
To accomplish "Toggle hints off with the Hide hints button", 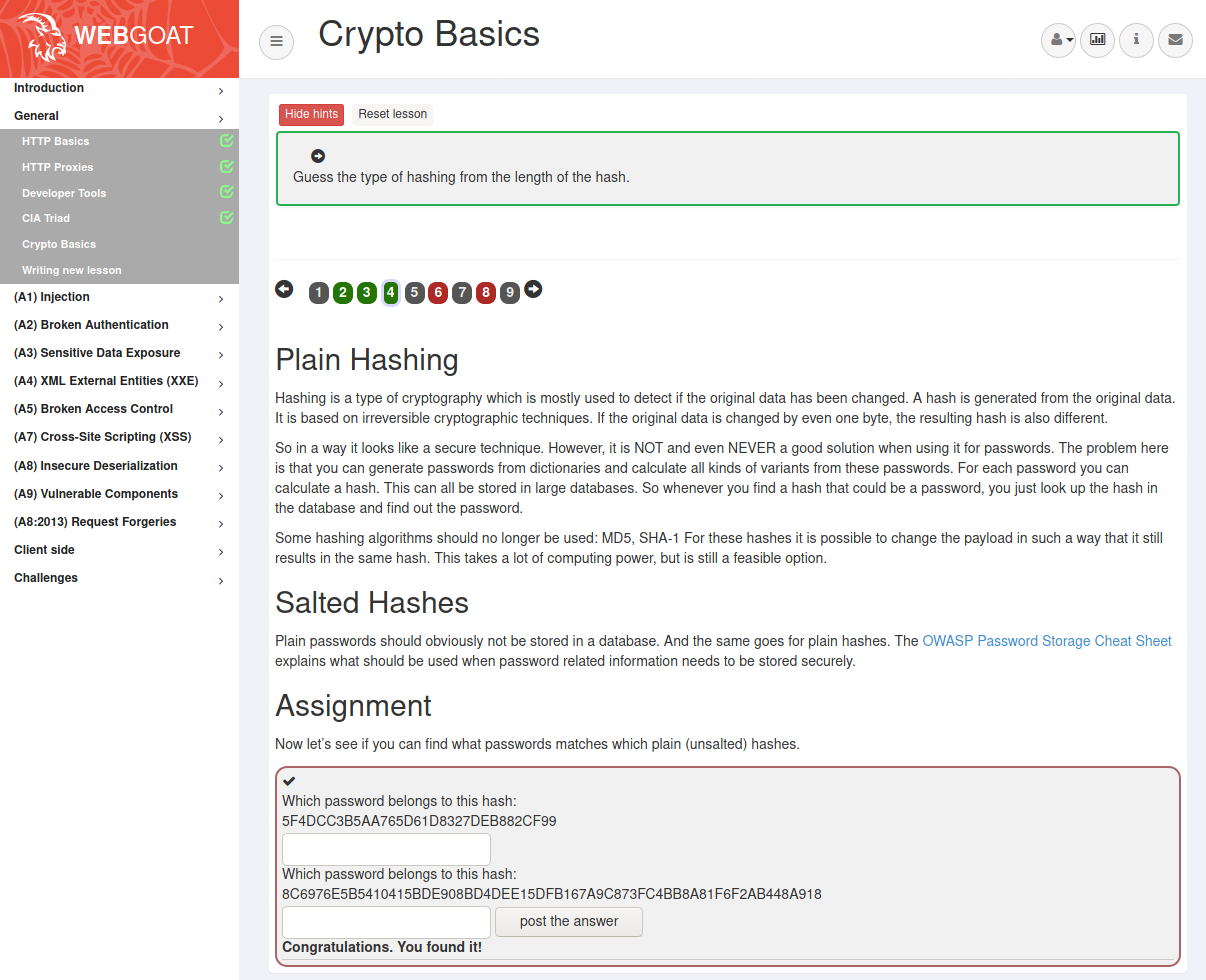I will [311, 114].
